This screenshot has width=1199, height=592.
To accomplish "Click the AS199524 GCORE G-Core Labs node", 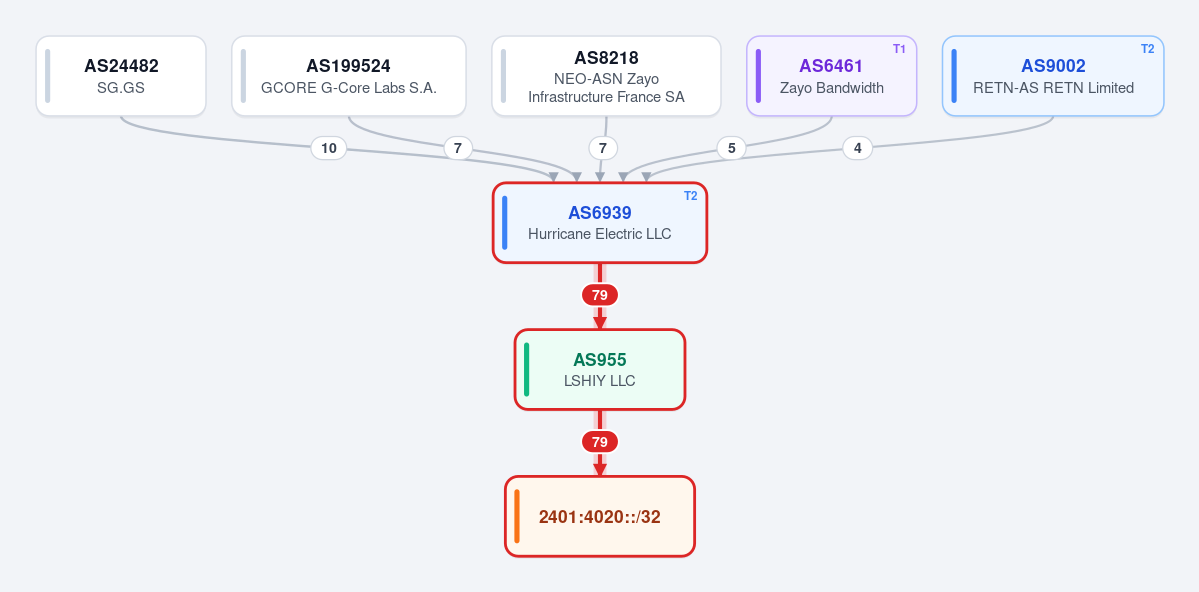I will tap(349, 76).
